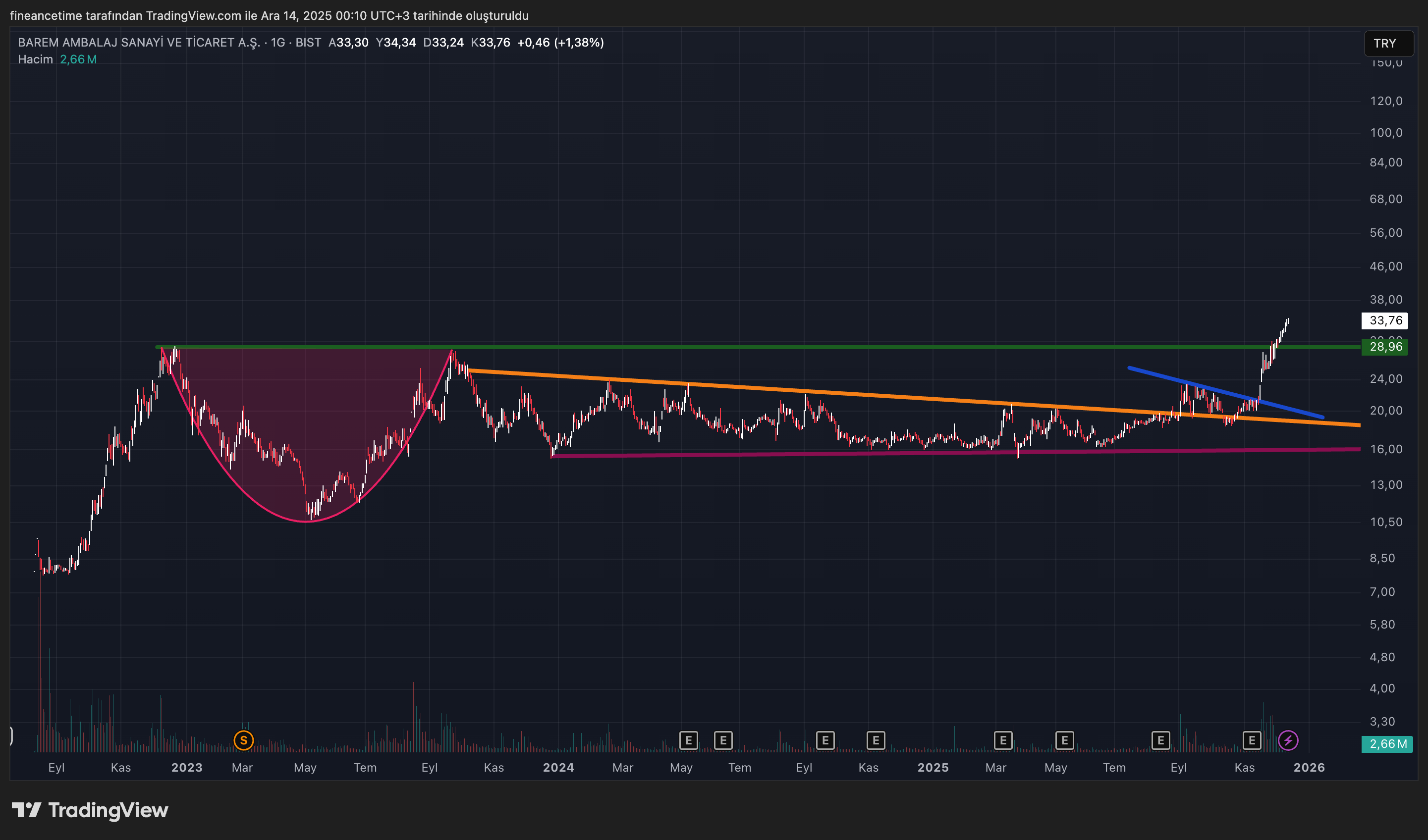1428x840 pixels.
Task: Click the TradingView logo at the bottom left
Action: point(91,810)
